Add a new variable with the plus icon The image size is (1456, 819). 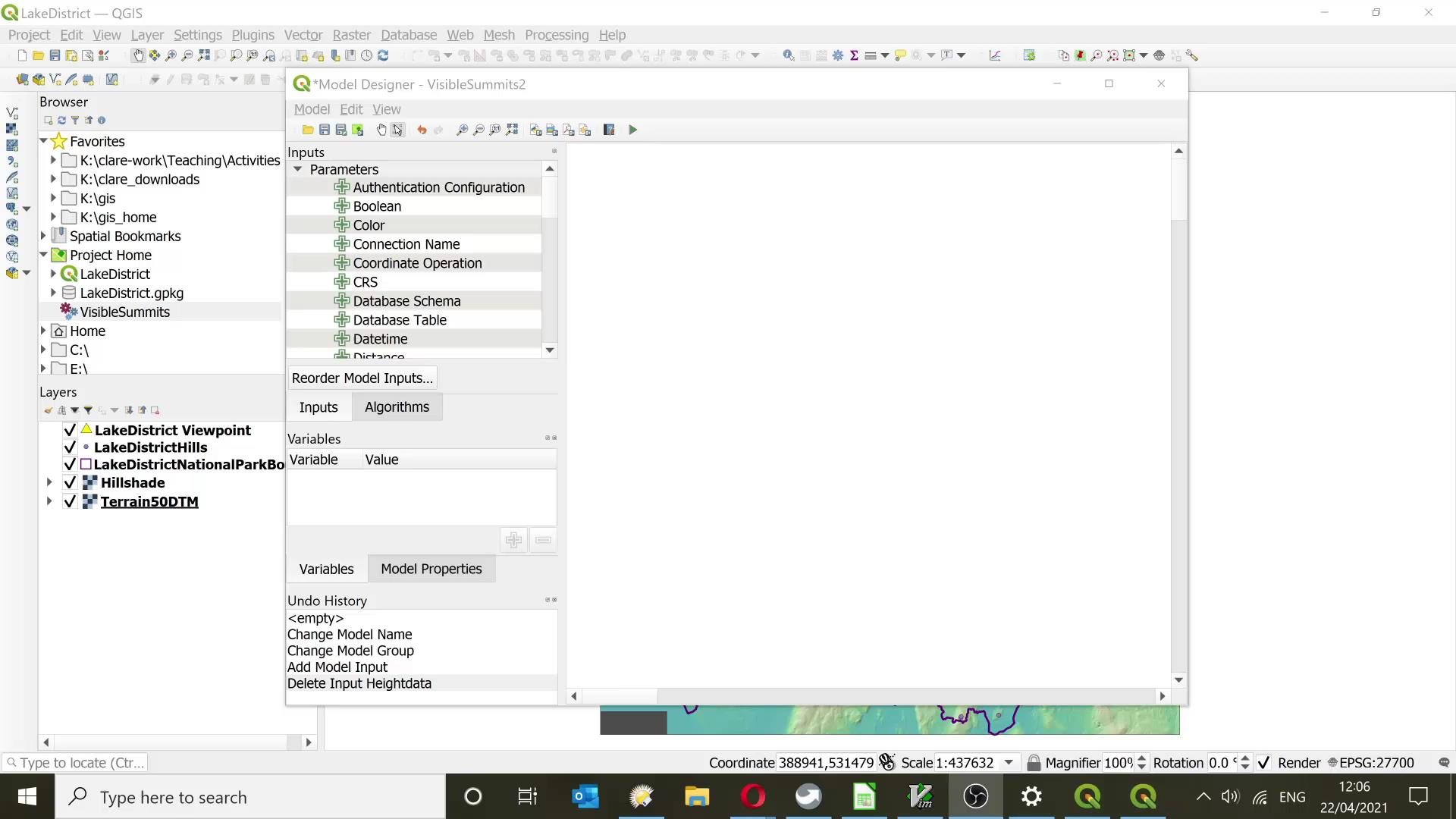pos(514,539)
